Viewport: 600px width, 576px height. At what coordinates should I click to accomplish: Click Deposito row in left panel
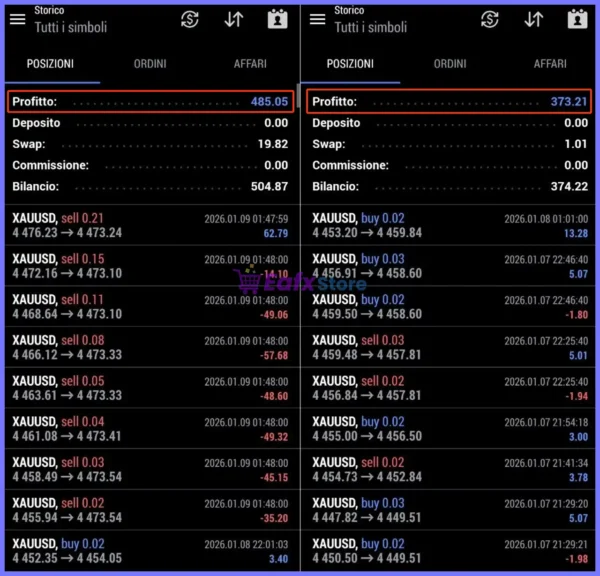point(150,123)
